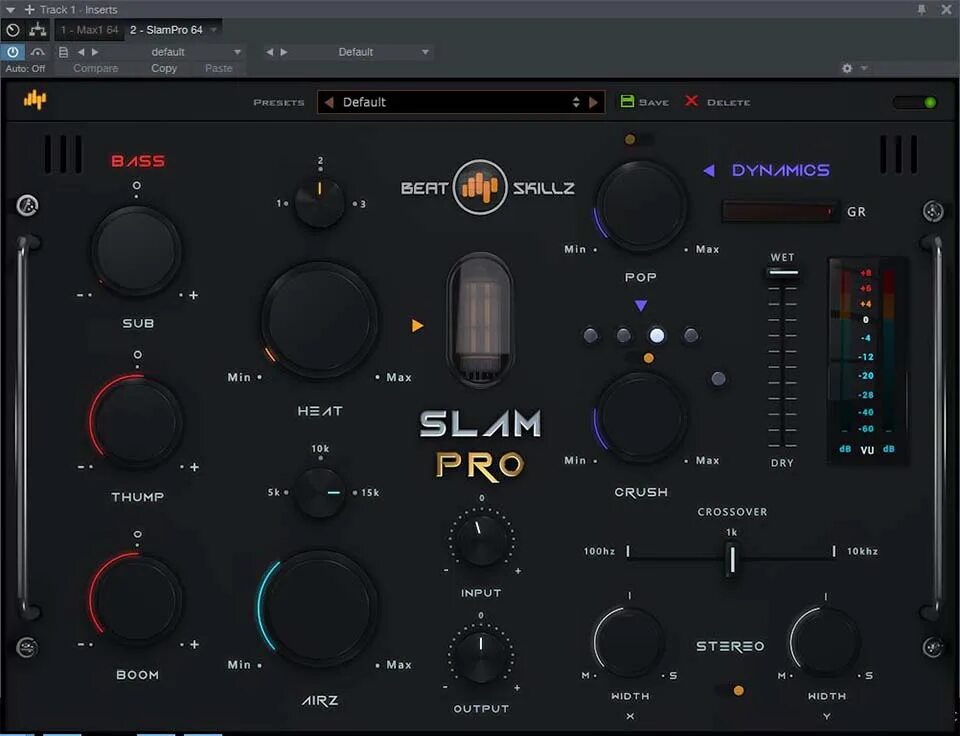Viewport: 960px width, 736px height.
Task: Toggle the small orange switch above the POP knob
Action: (x=637, y=140)
